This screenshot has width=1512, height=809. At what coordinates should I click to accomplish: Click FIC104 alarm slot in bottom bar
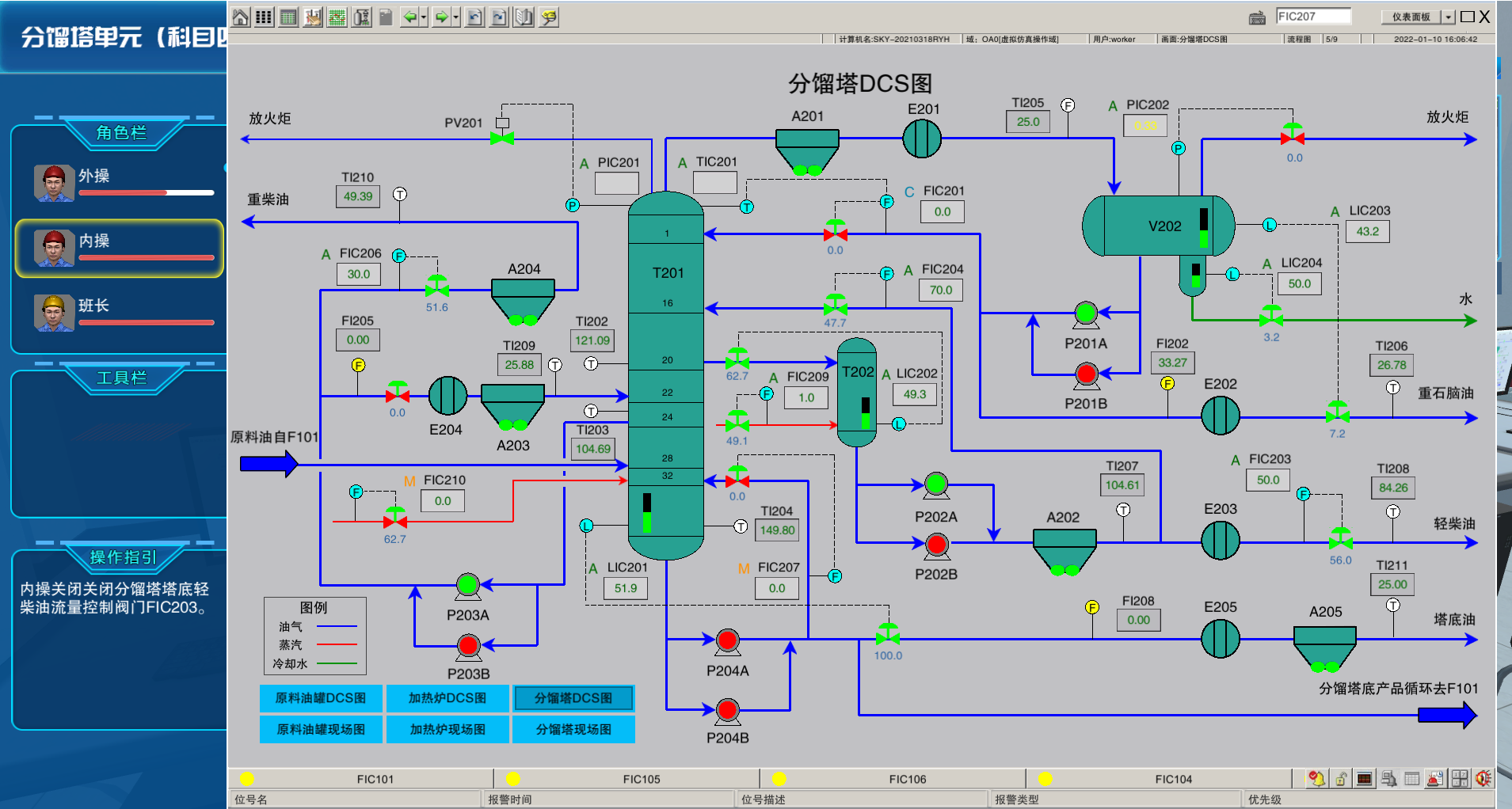click(x=1159, y=779)
